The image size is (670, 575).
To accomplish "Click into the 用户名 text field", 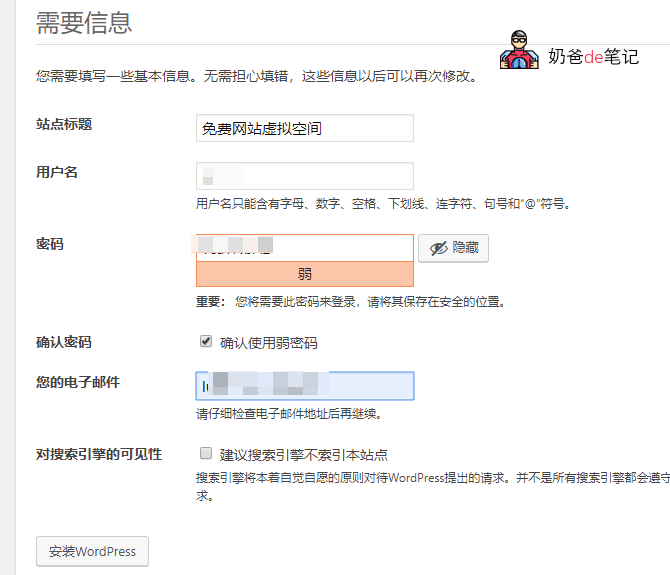I will 305,176.
